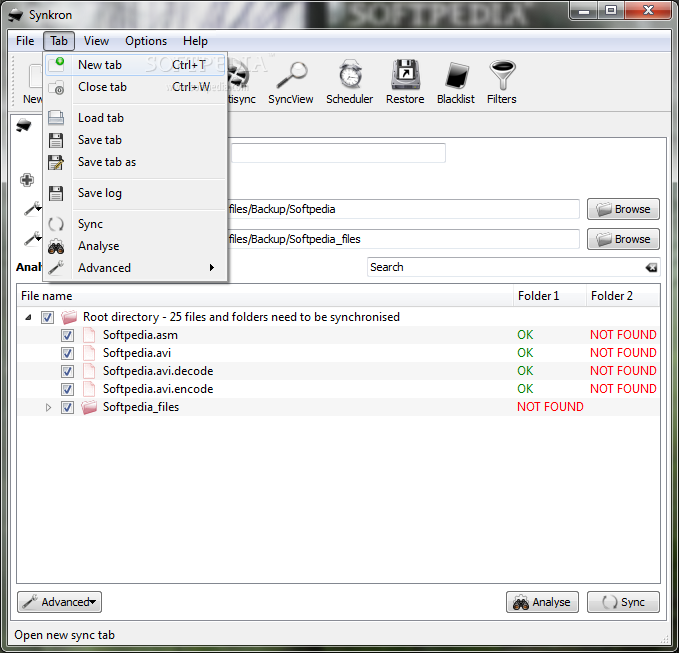Viewport: 679px width, 653px height.
Task: Choose Load tab from the menu
Action: (x=135, y=118)
